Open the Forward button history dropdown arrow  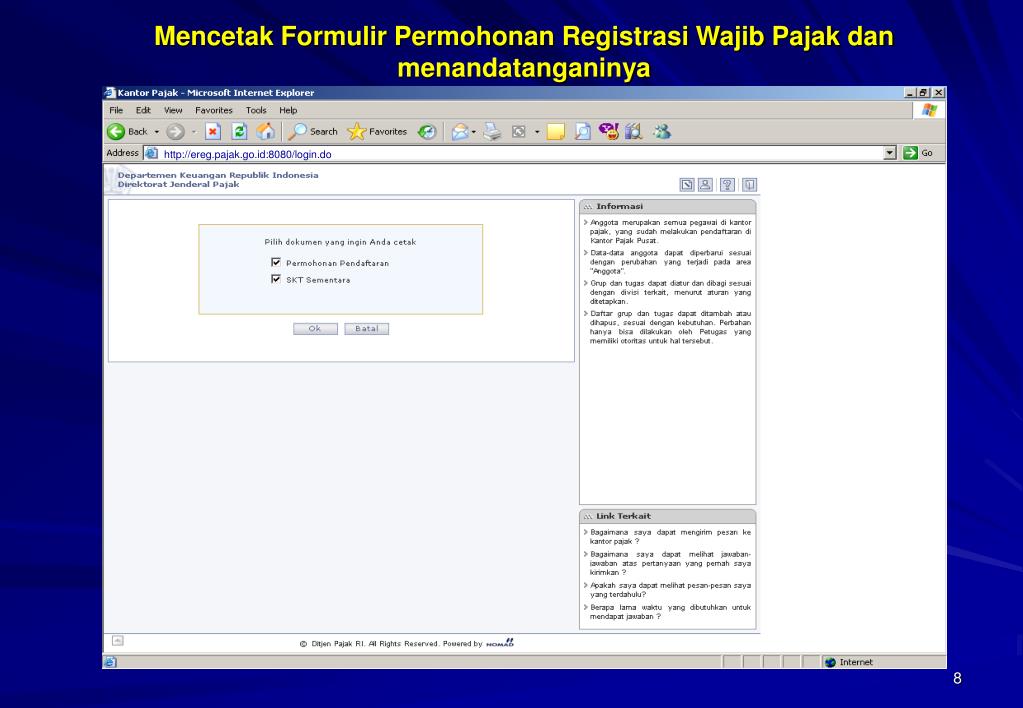click(x=194, y=132)
